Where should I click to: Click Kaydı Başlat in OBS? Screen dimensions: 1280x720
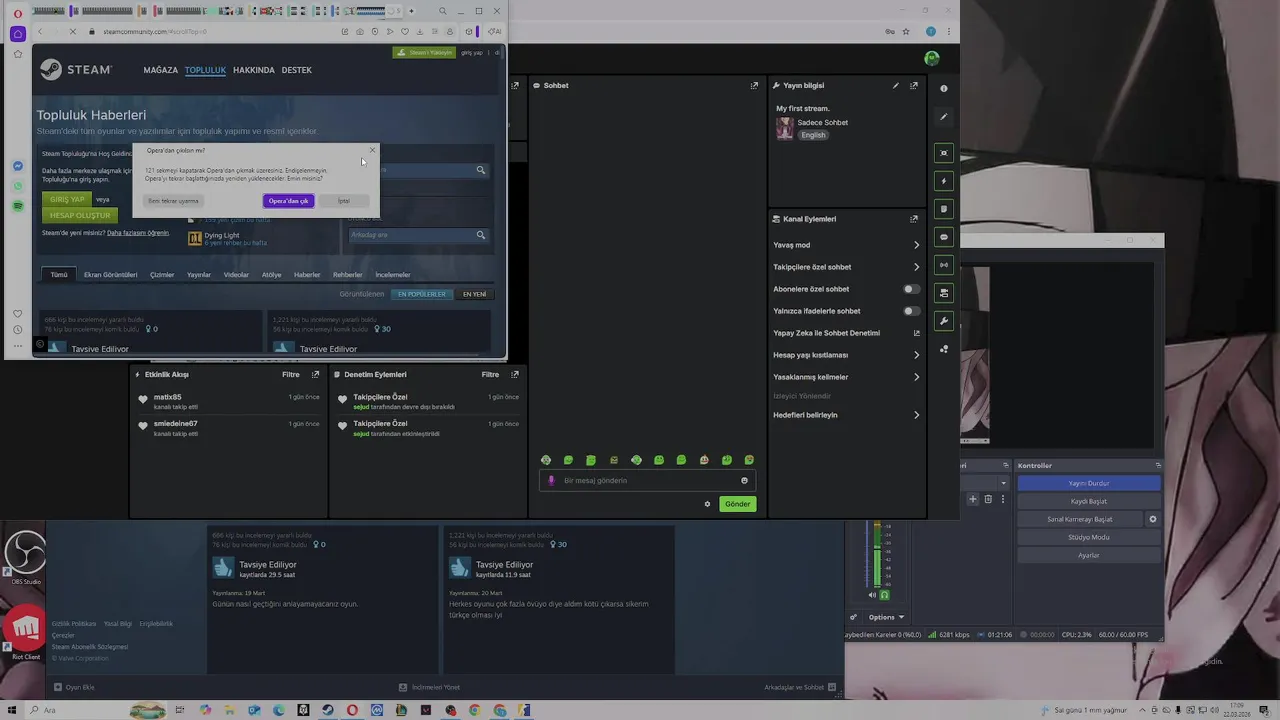point(1089,501)
